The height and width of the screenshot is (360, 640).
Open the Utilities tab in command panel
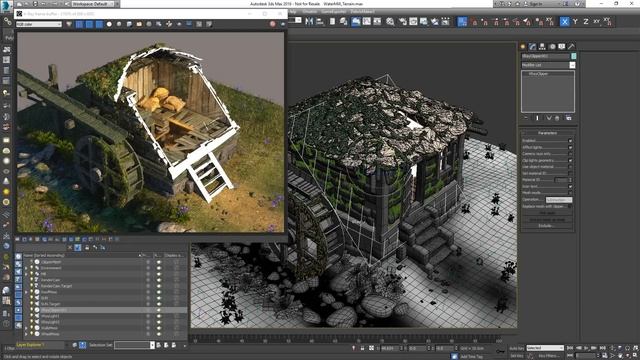(571, 47)
